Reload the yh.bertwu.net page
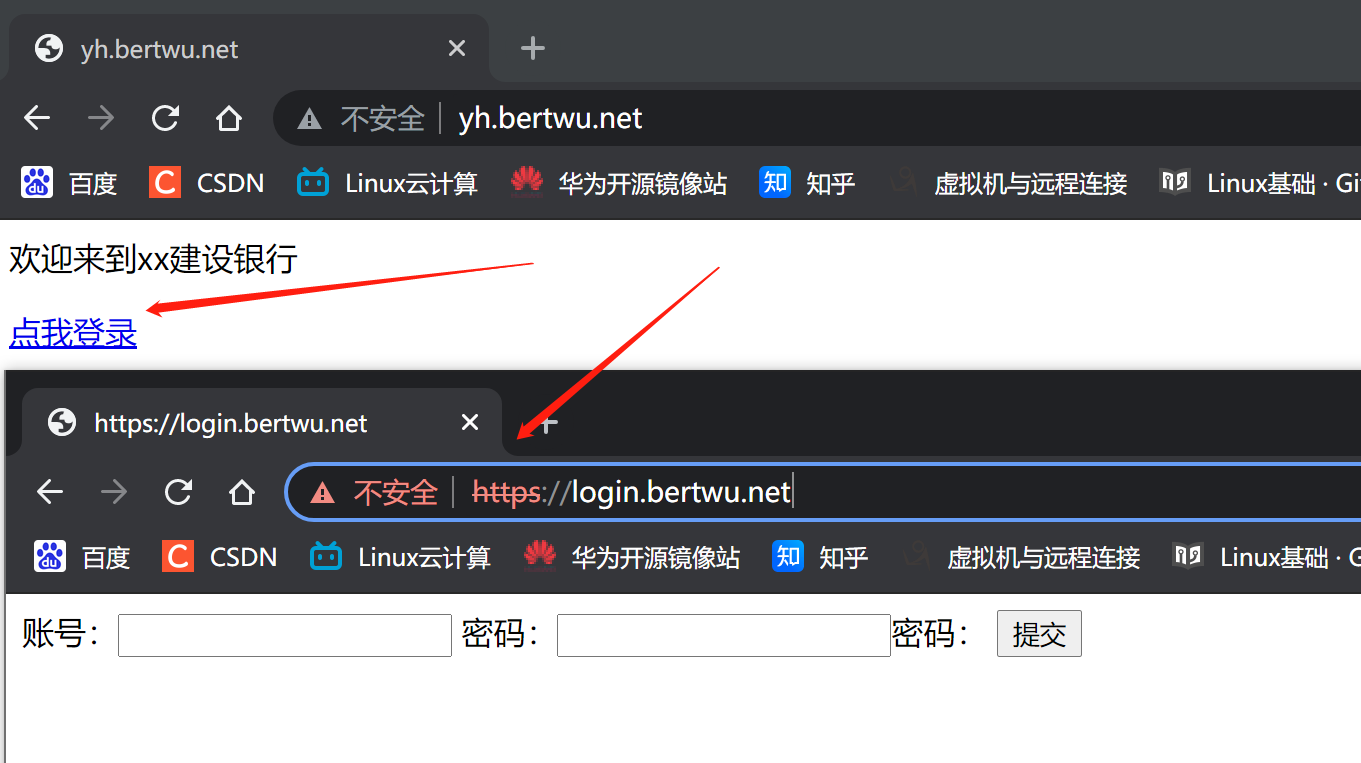The height and width of the screenshot is (763, 1361). [165, 119]
